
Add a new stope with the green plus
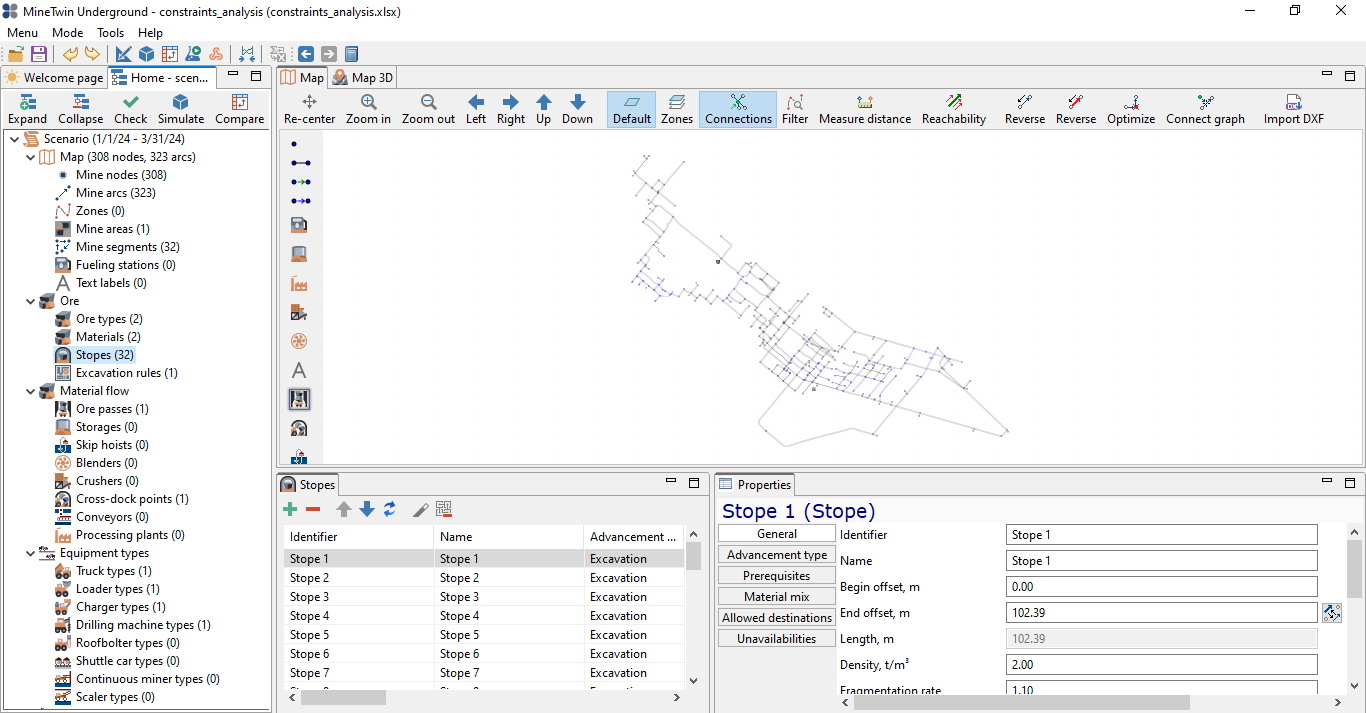point(290,509)
